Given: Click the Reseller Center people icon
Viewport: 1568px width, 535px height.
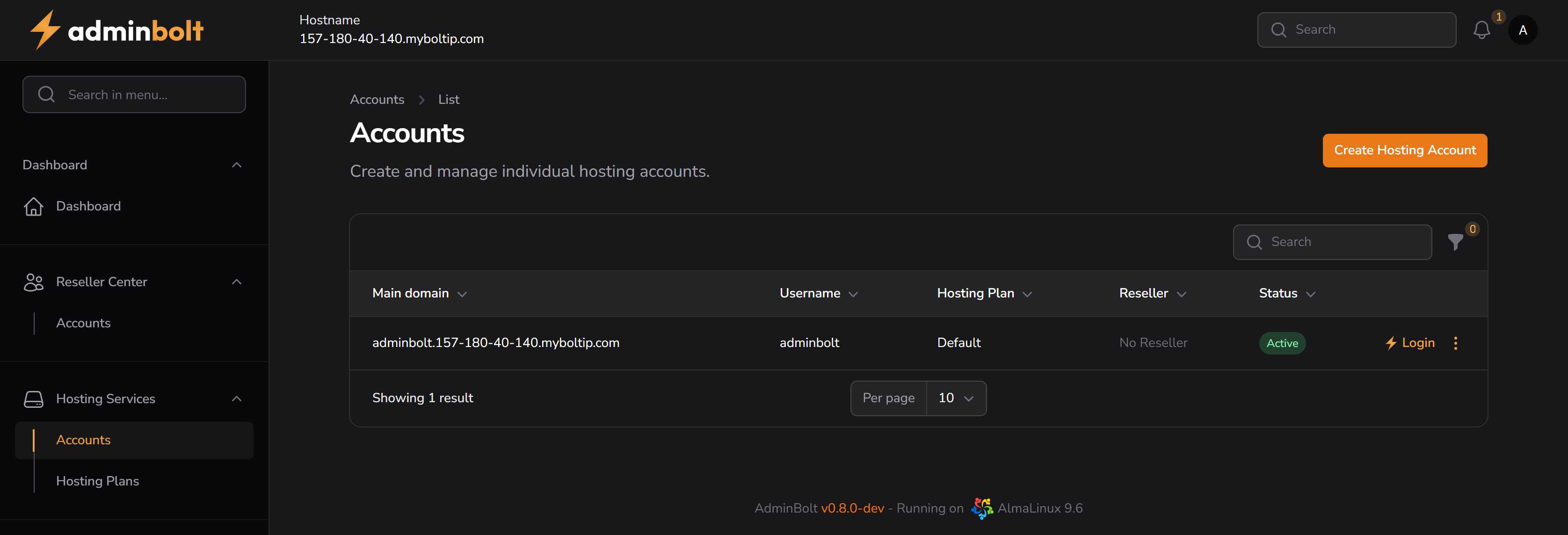Looking at the screenshot, I should [34, 282].
